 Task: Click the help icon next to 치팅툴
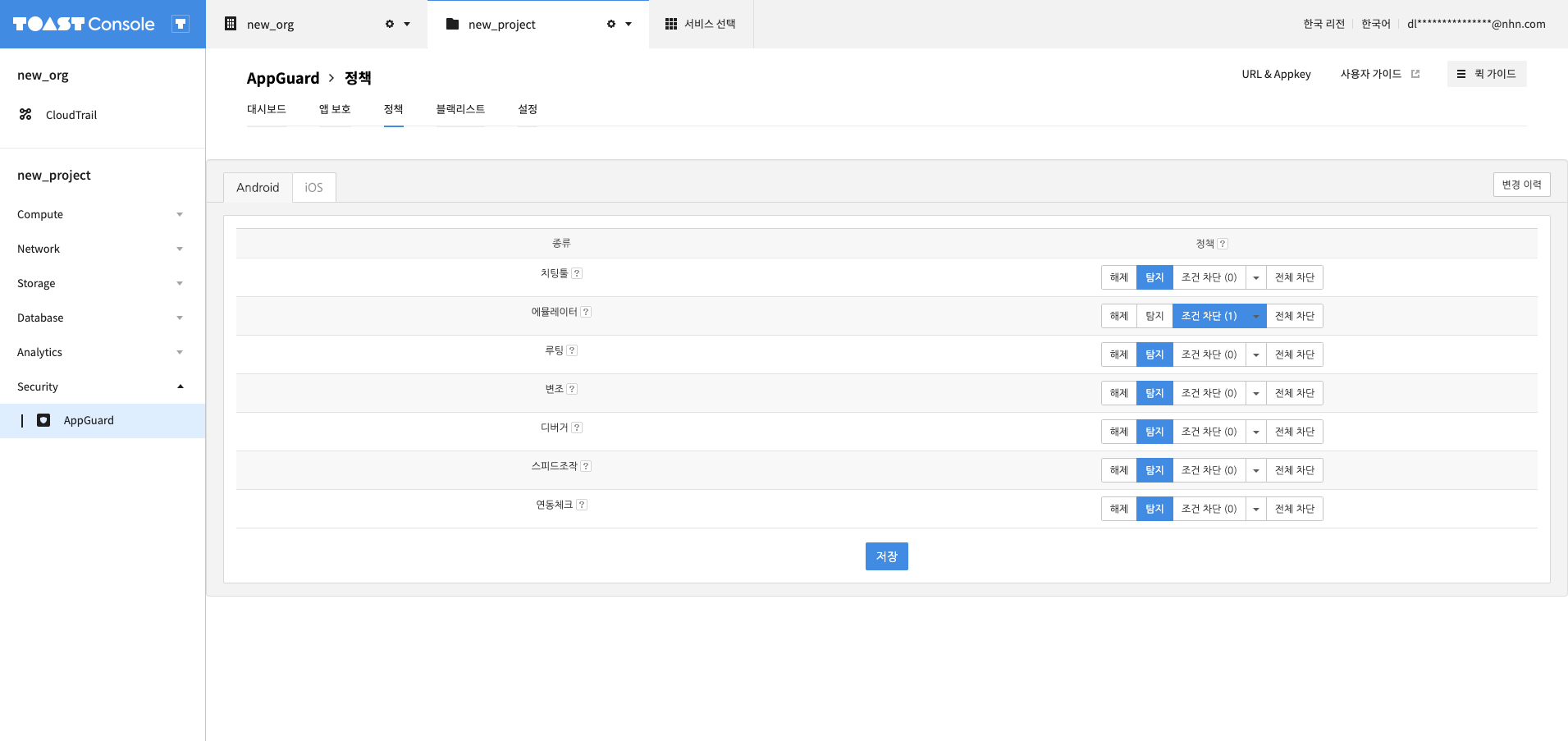click(x=577, y=273)
